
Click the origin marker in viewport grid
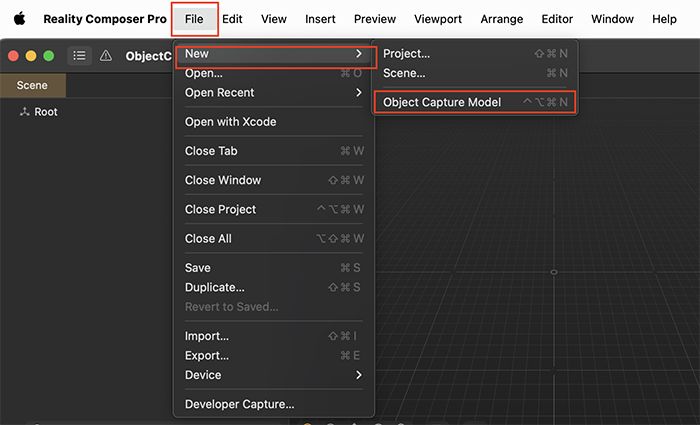554,272
